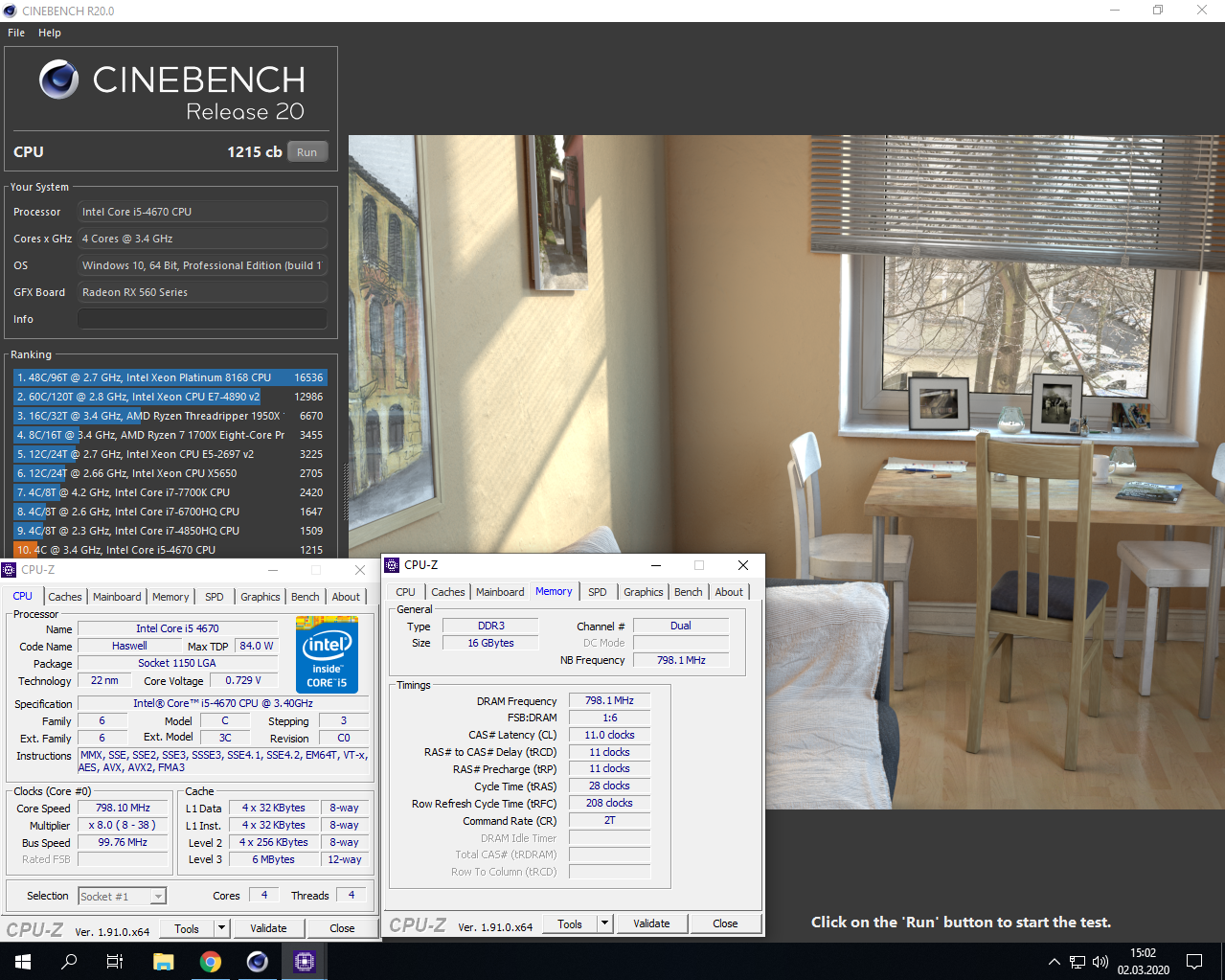This screenshot has height=980, width=1225.
Task: Switch to Caches tab in Memory CPU-Z window
Action: tap(448, 592)
